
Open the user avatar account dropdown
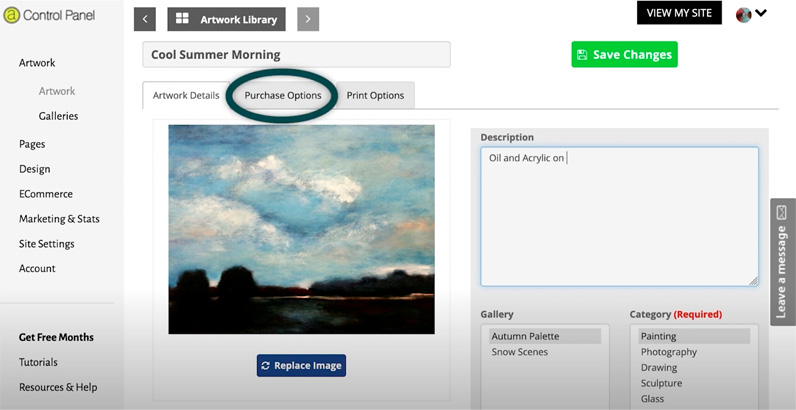point(751,14)
